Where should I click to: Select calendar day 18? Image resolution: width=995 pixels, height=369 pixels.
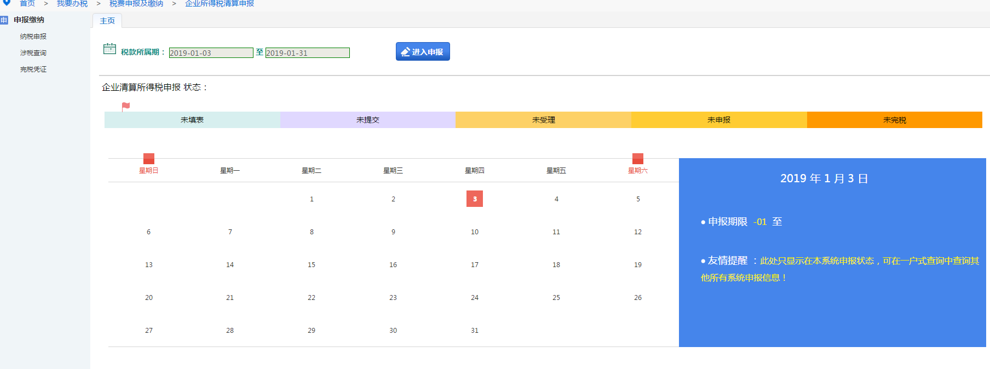tap(557, 265)
